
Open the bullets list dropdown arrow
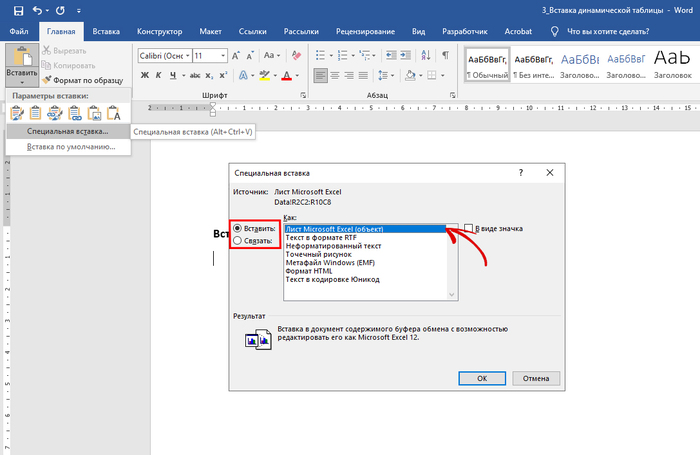pyautogui.click(x=331, y=56)
